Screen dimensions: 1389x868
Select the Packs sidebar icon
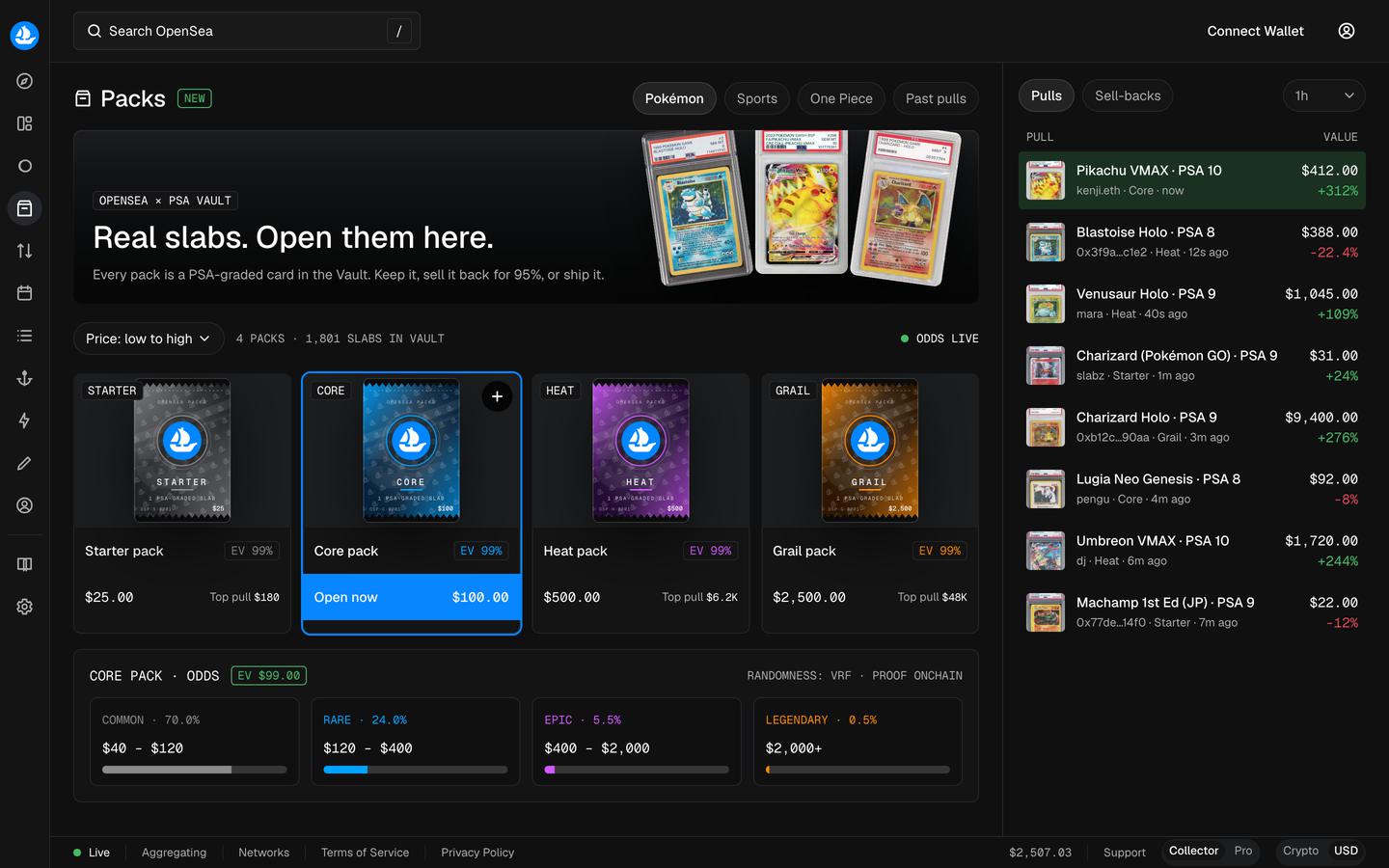[25, 208]
